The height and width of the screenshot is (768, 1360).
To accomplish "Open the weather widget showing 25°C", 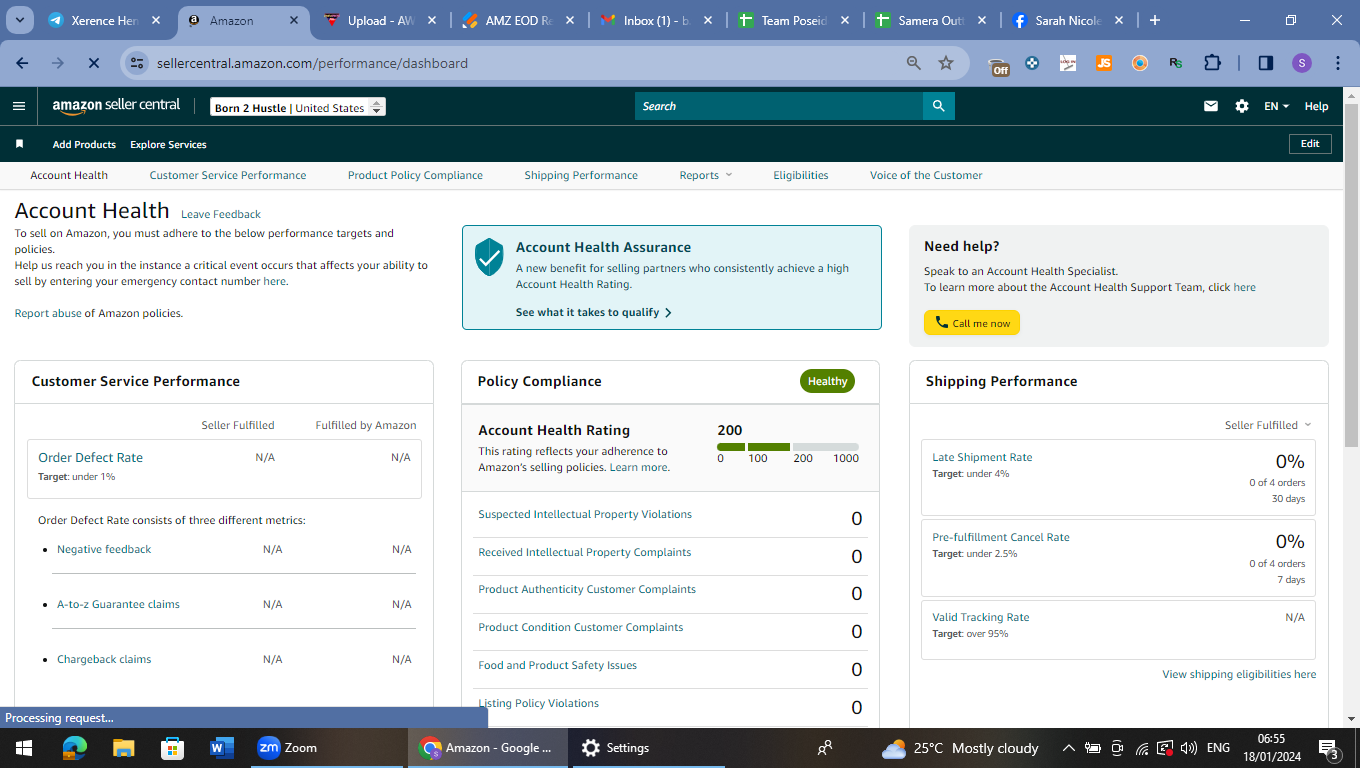I will tap(960, 748).
